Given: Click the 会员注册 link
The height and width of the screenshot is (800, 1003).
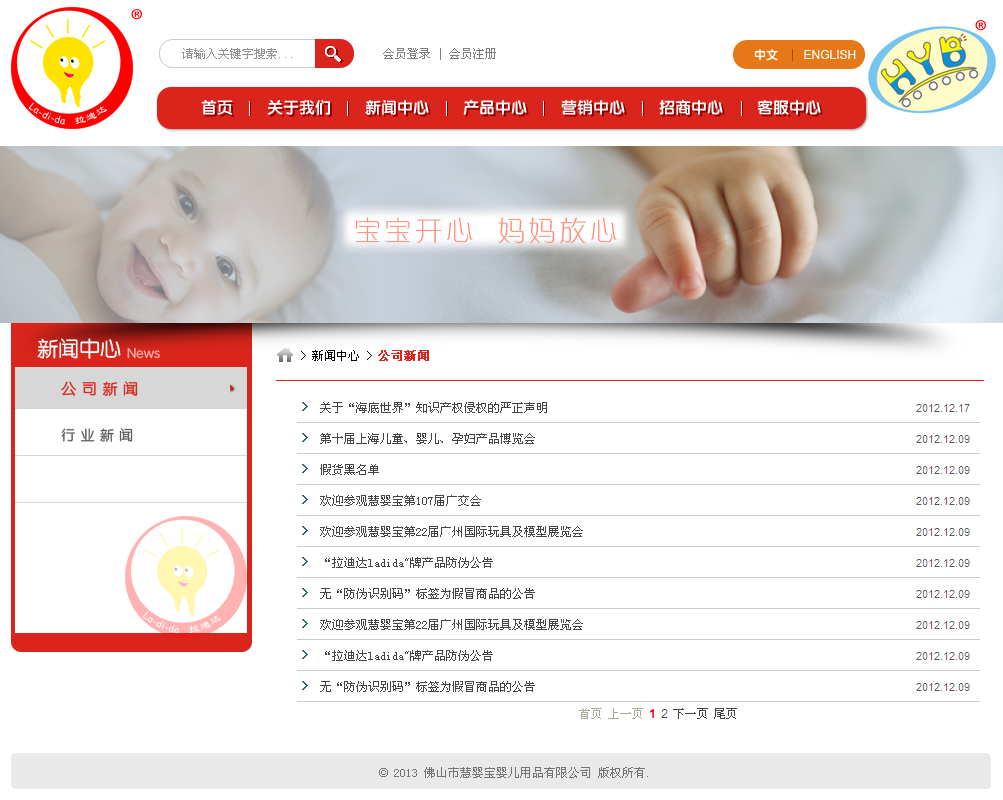Looking at the screenshot, I should coord(472,54).
